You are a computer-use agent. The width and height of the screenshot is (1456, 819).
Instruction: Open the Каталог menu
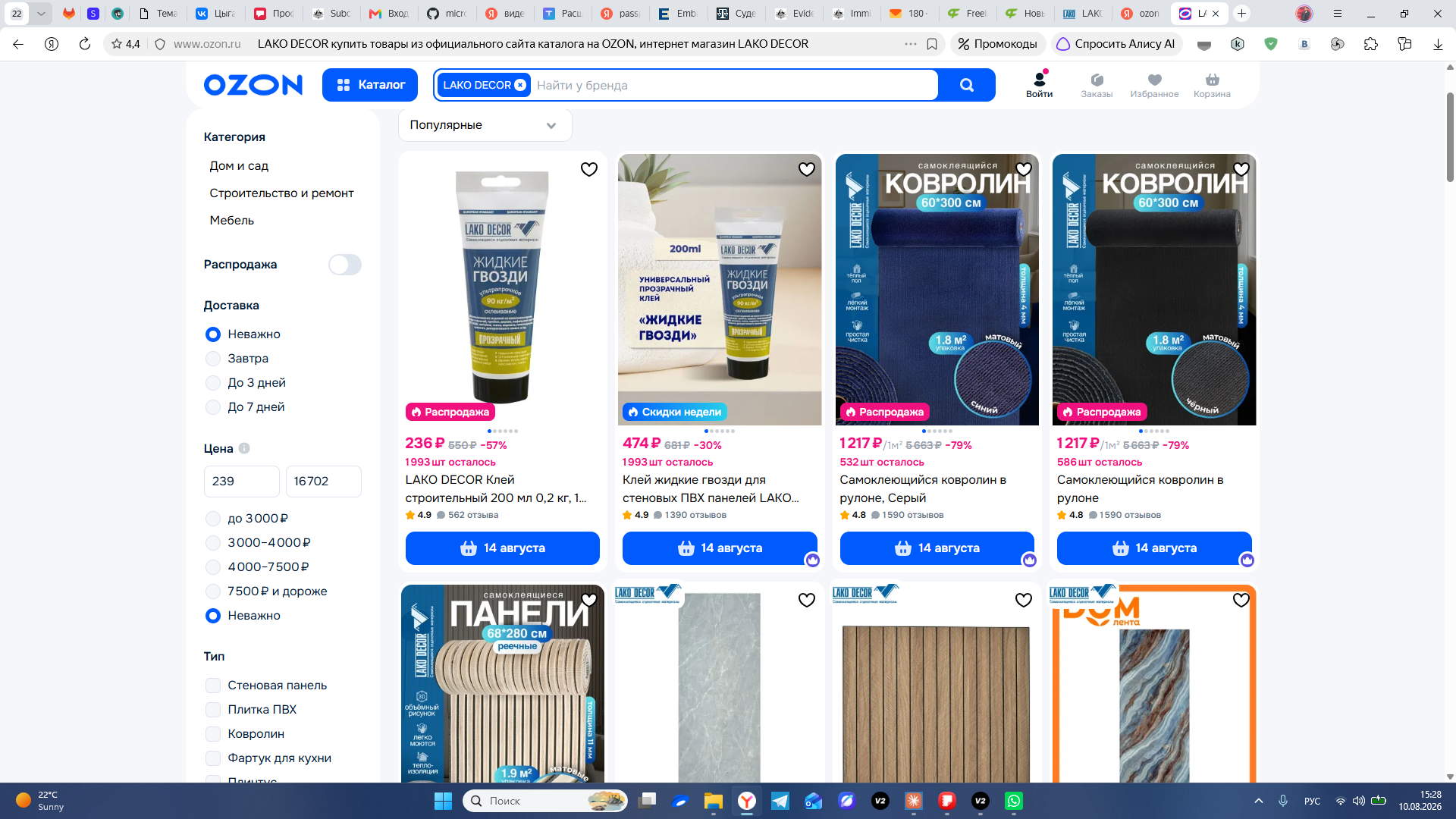point(370,85)
